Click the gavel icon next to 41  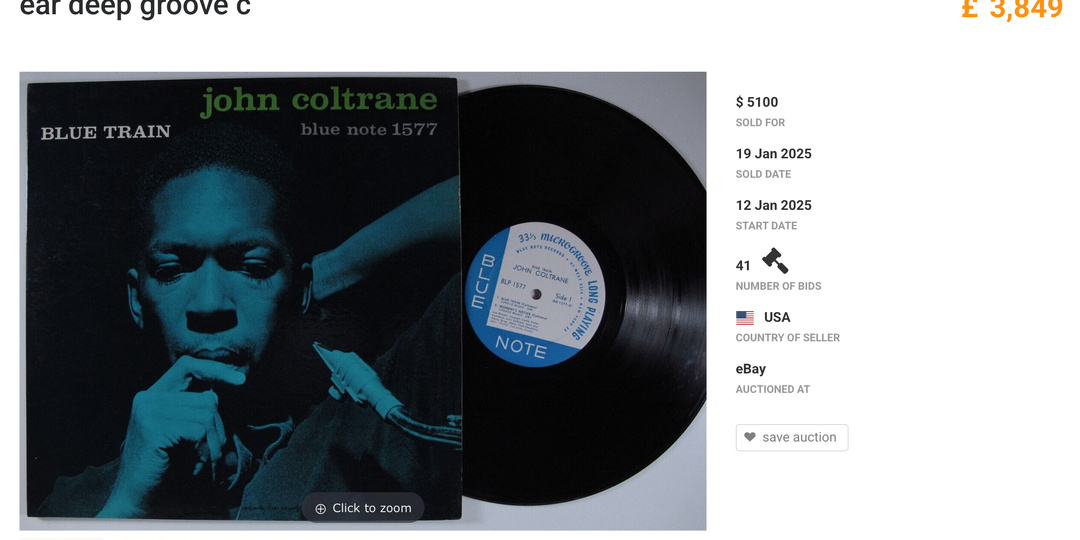coord(775,261)
